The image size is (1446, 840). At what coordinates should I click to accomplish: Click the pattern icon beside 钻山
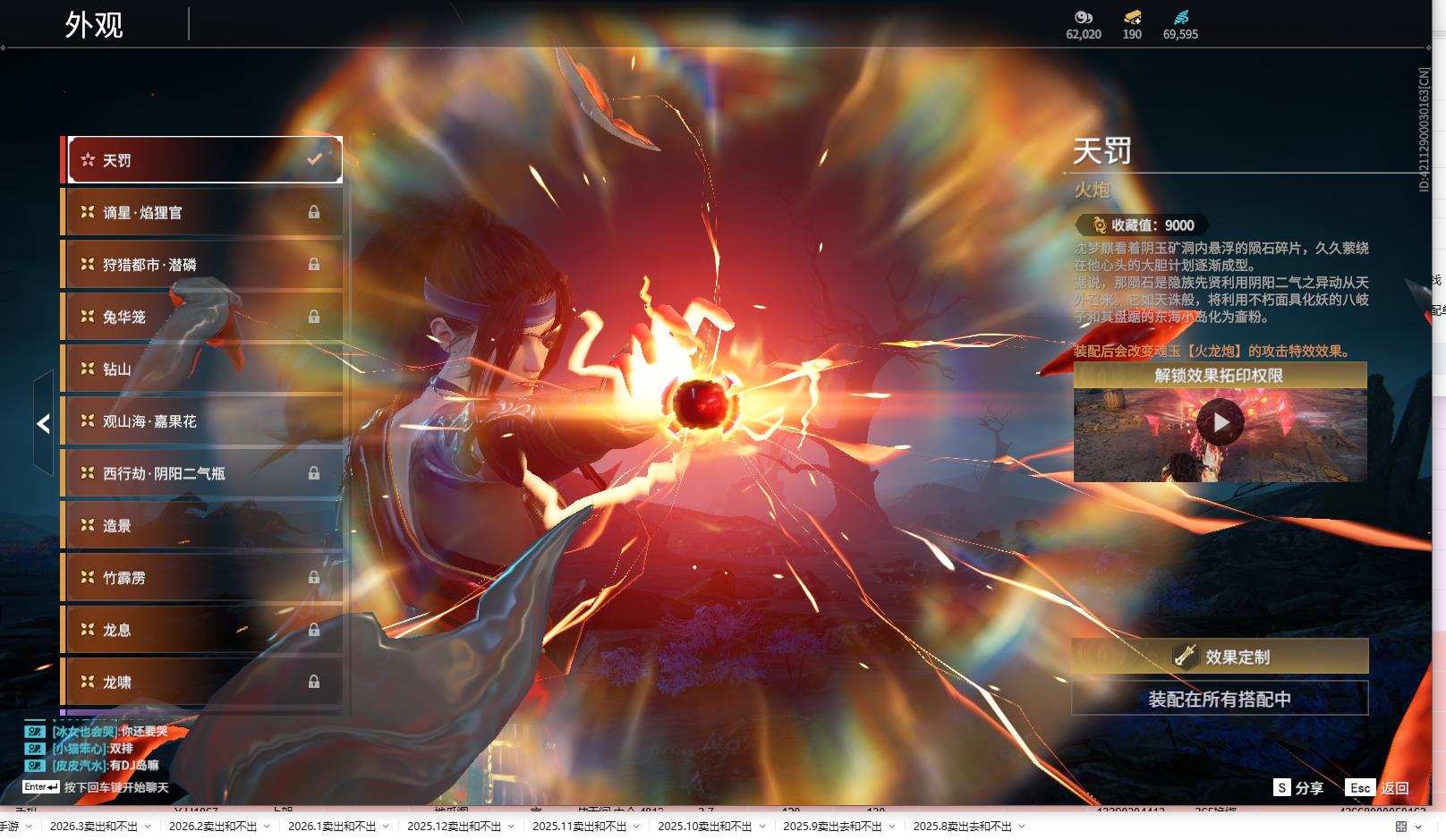(88, 368)
